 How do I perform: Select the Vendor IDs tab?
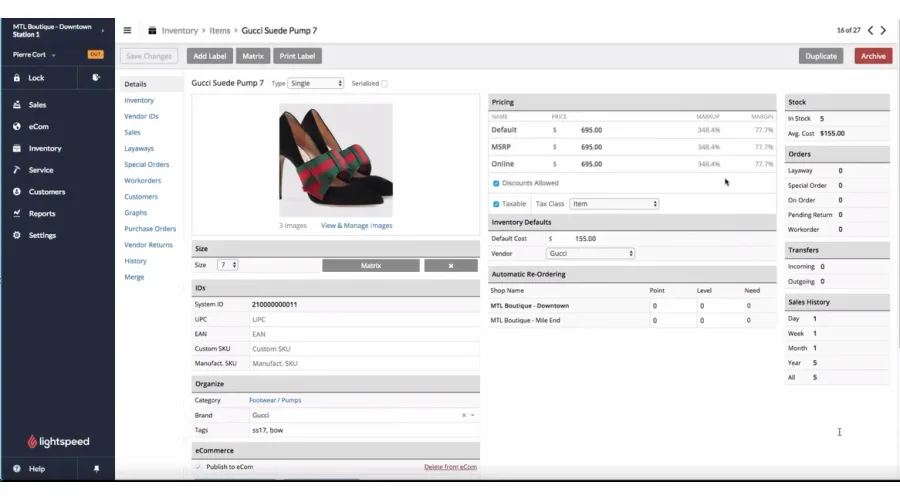coord(141,116)
